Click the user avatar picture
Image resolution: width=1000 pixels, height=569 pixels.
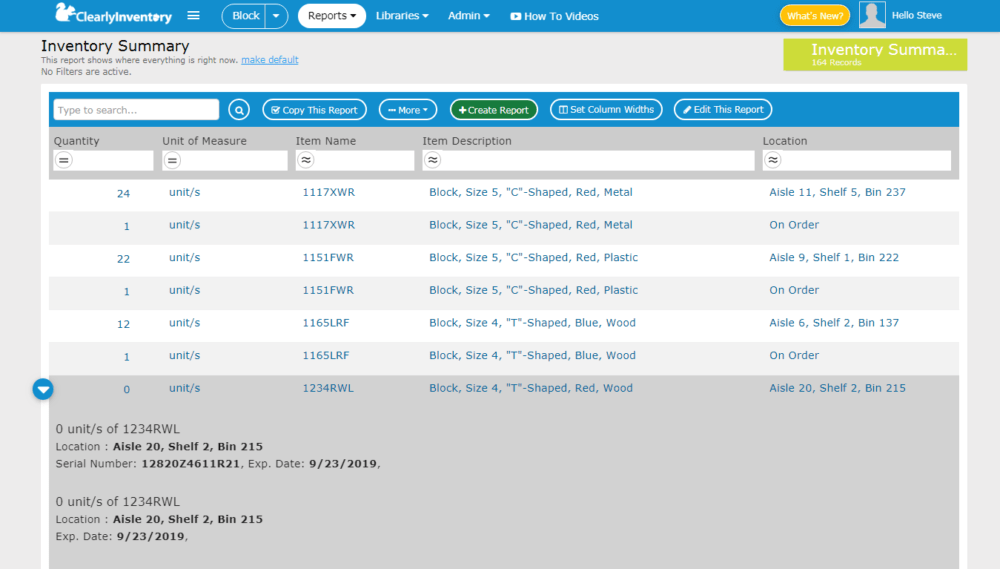872,15
